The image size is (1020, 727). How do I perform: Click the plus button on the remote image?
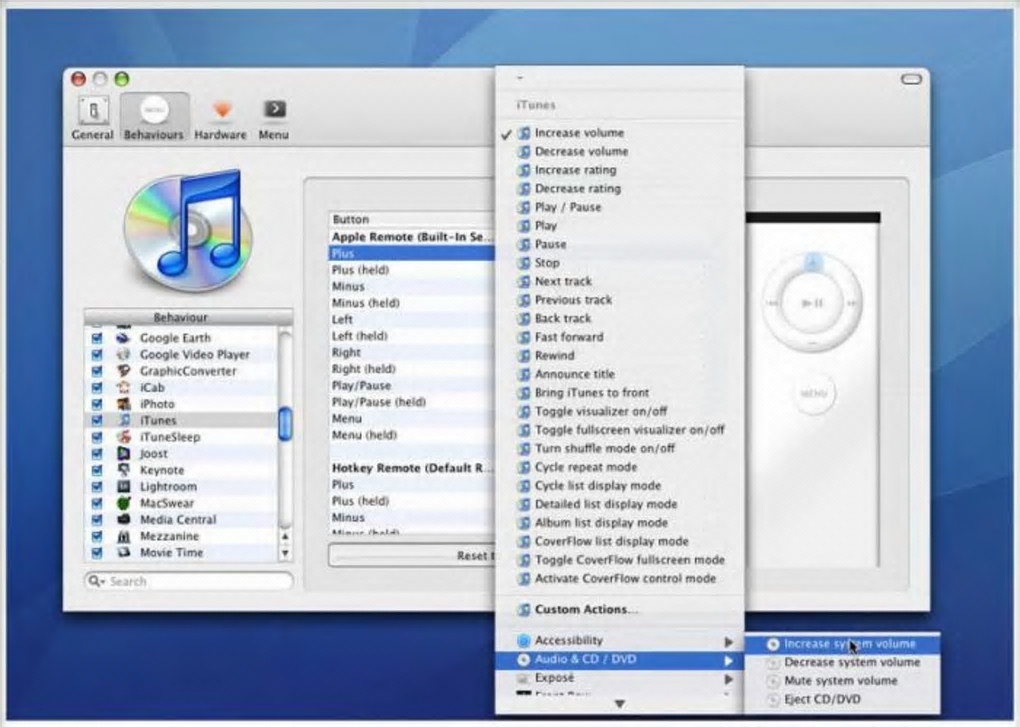(x=812, y=263)
